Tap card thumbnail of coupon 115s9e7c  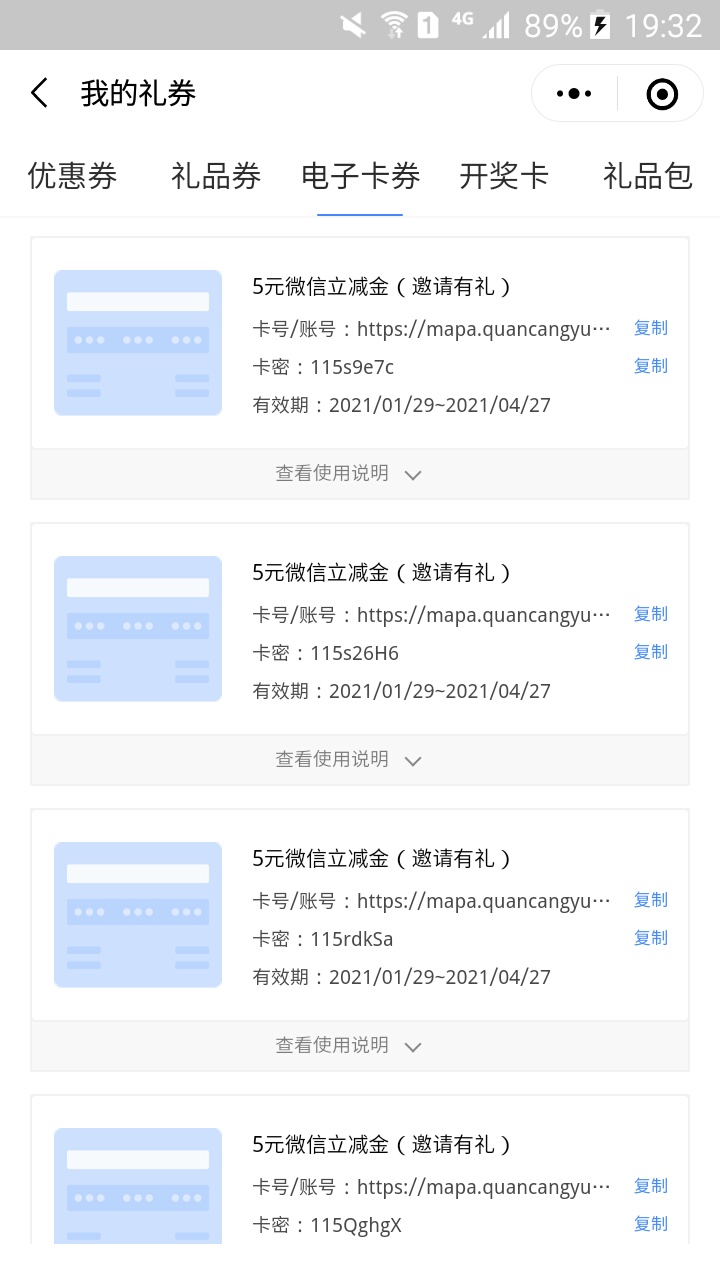[x=138, y=343]
